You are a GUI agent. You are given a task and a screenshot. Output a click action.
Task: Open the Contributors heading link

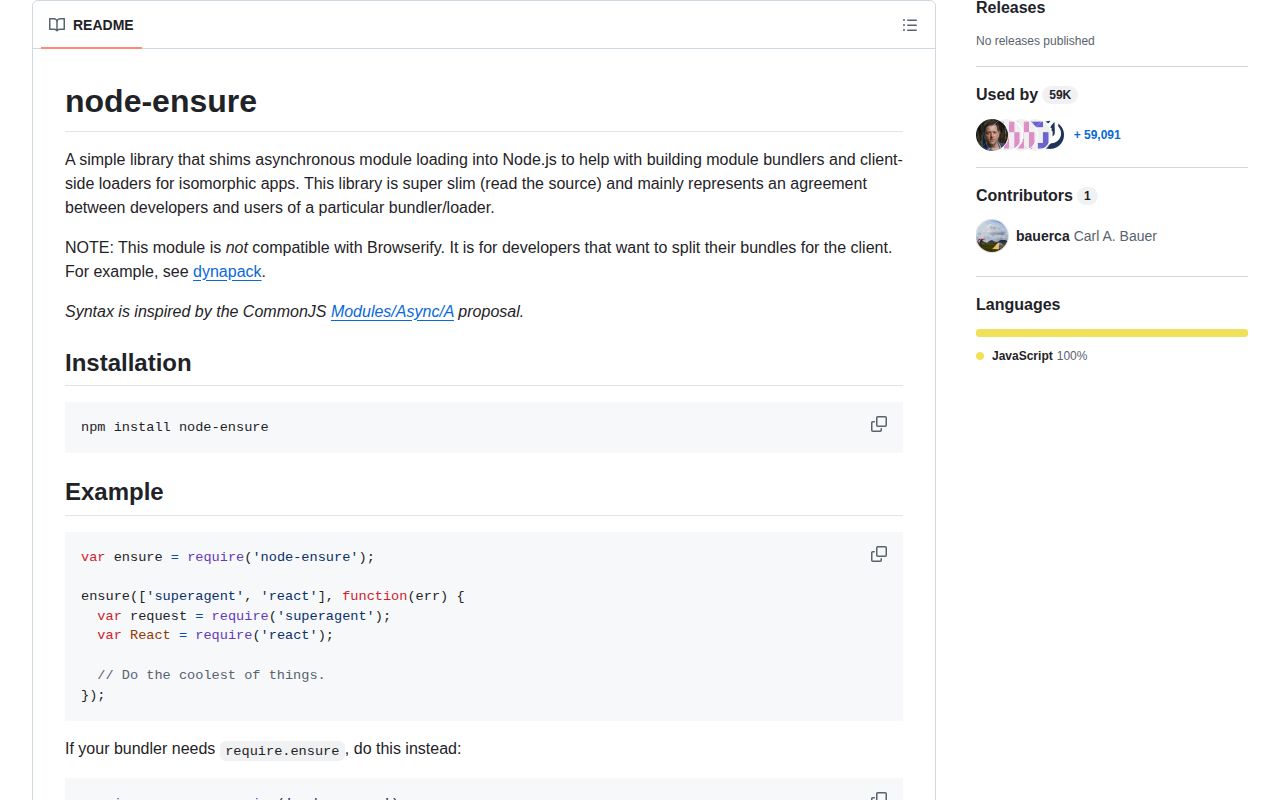(1036, 195)
